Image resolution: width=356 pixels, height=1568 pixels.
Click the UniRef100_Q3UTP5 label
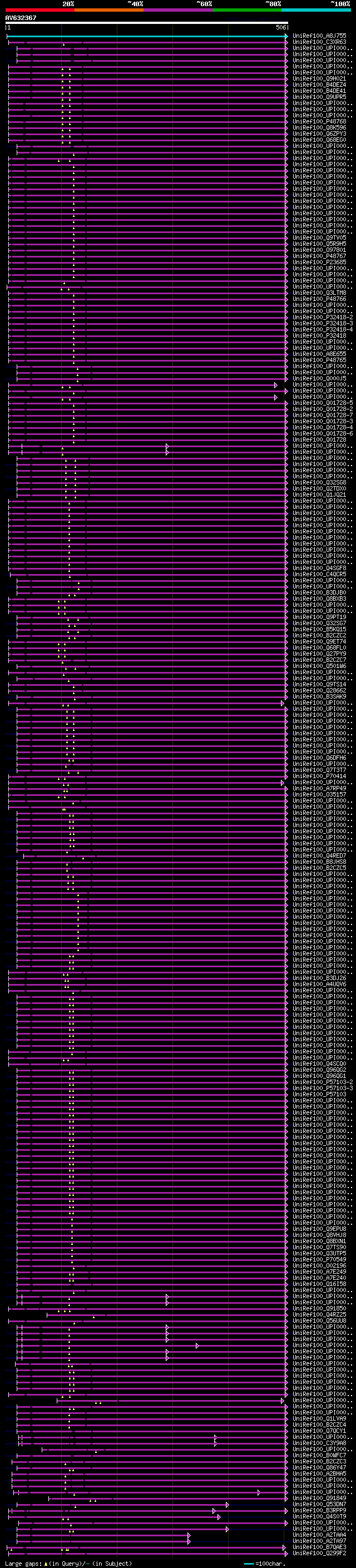319,1253
